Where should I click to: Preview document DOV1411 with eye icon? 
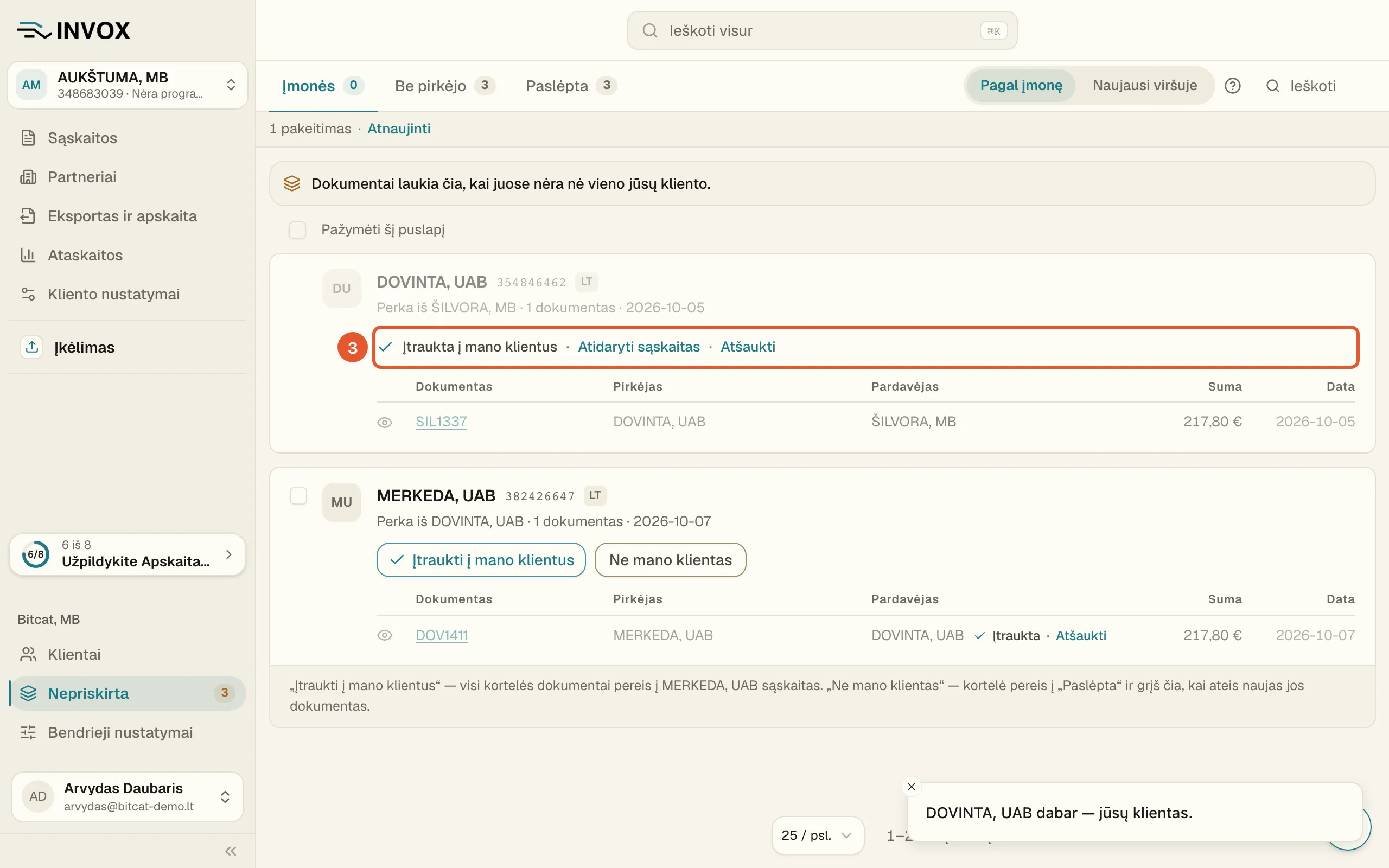[x=385, y=635]
